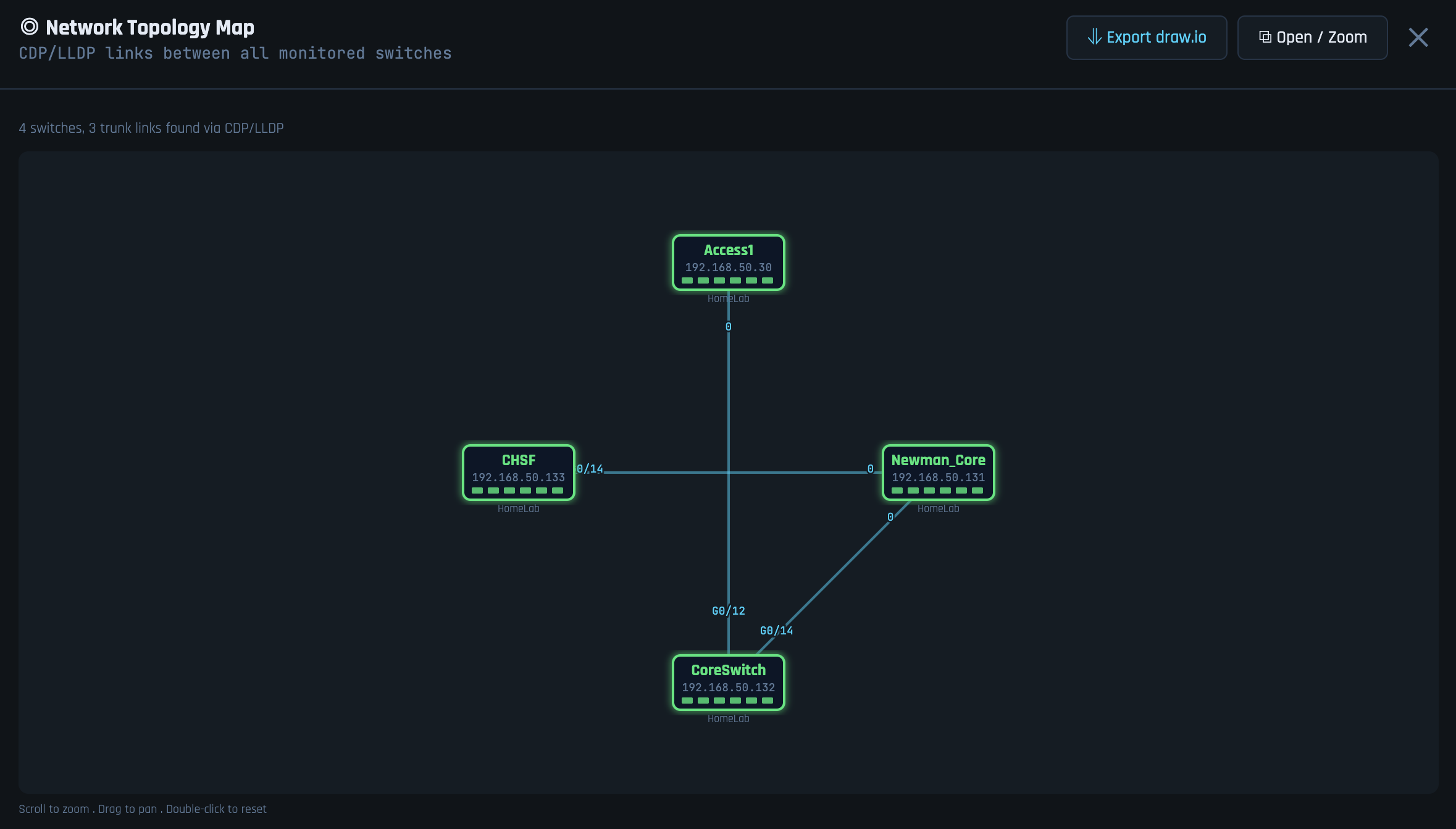Select the CoreSwitch node
1456x829 pixels.
728,683
